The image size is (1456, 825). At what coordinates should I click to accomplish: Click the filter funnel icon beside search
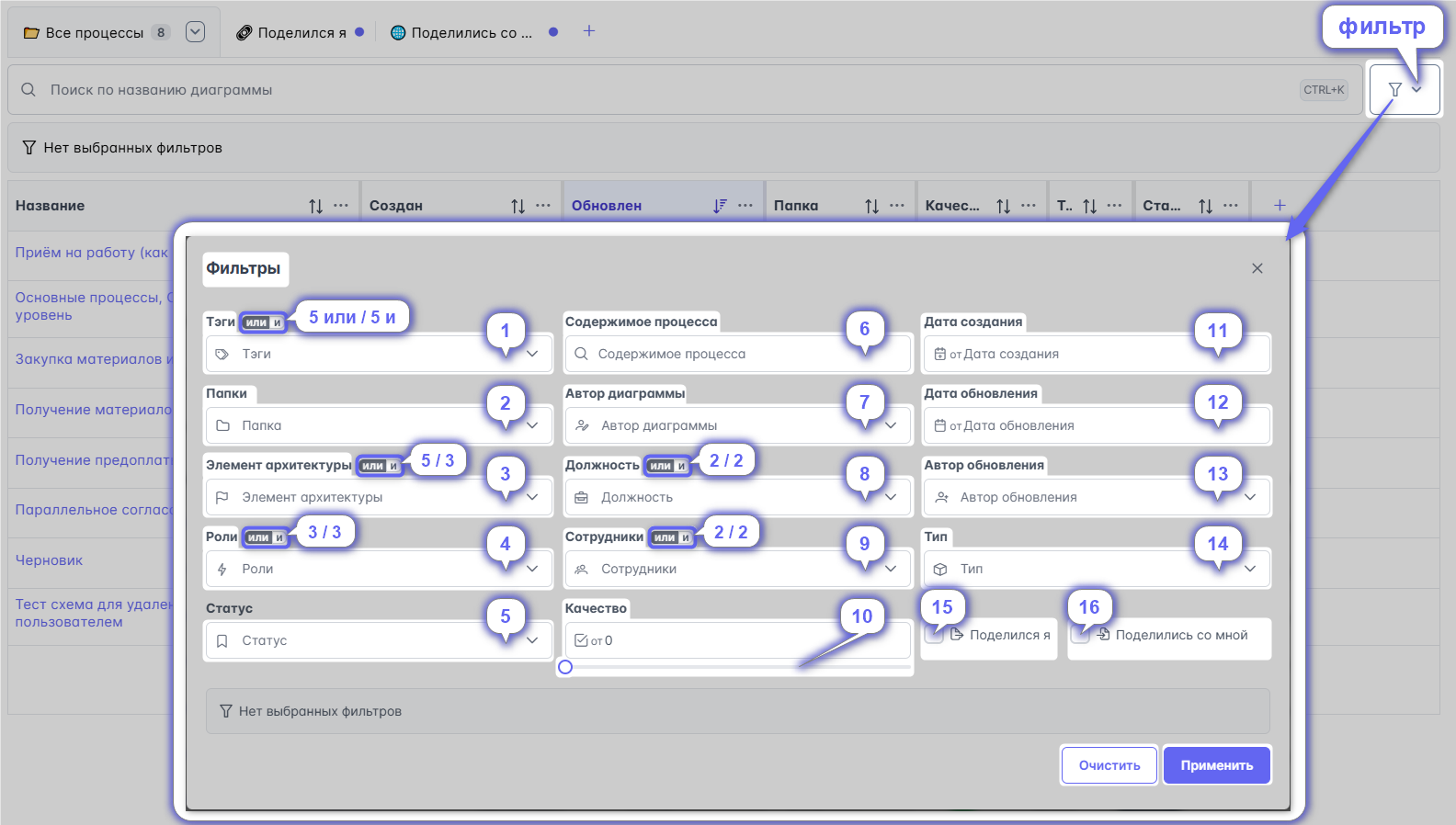pos(1394,89)
